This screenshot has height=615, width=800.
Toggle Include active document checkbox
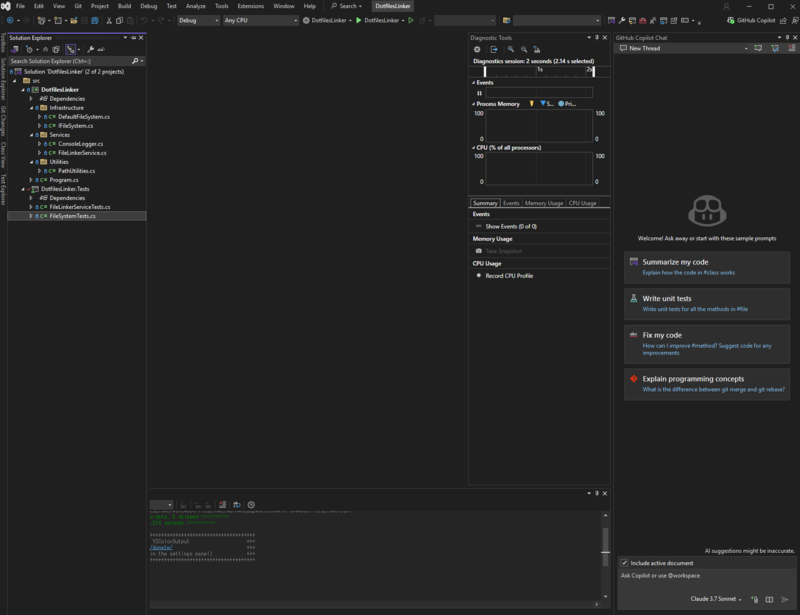[624, 563]
